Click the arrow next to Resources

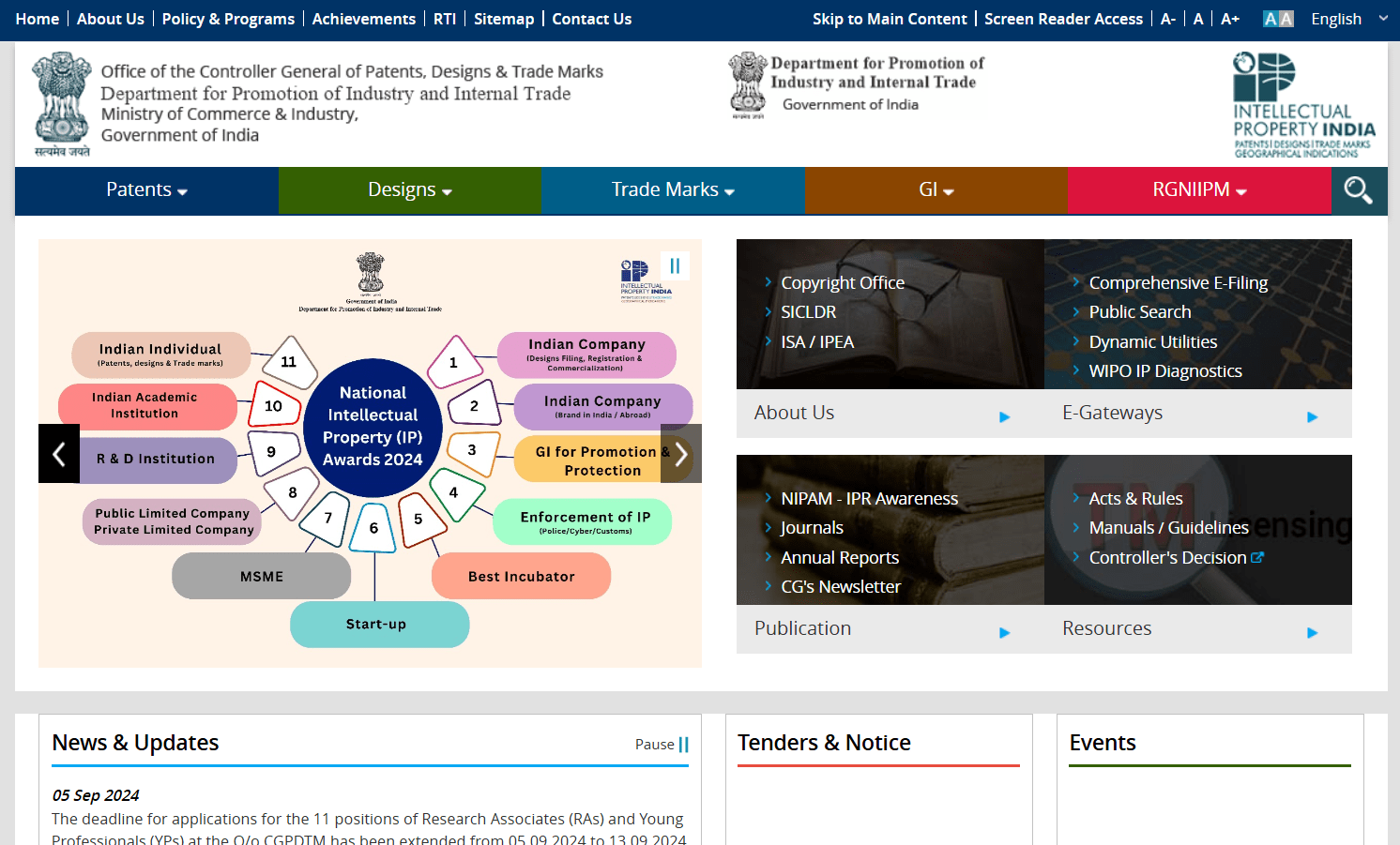click(x=1312, y=632)
